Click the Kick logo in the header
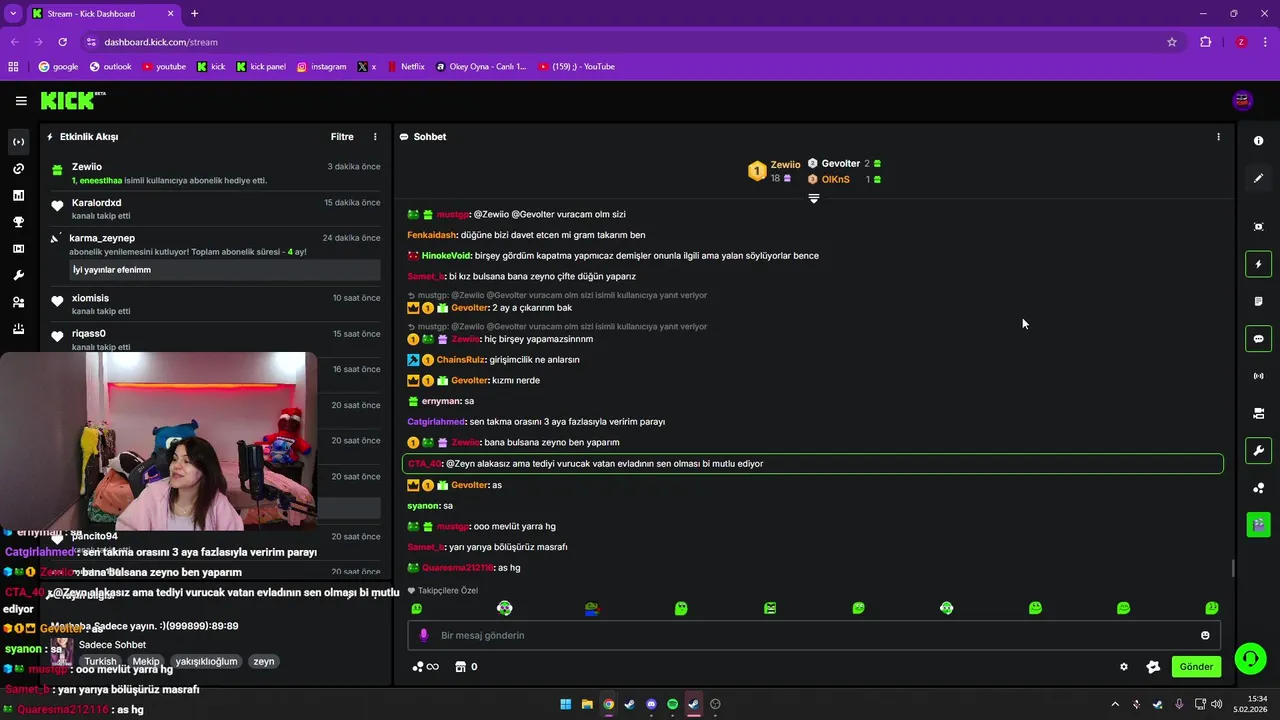Image resolution: width=1280 pixels, height=720 pixels. 72,100
